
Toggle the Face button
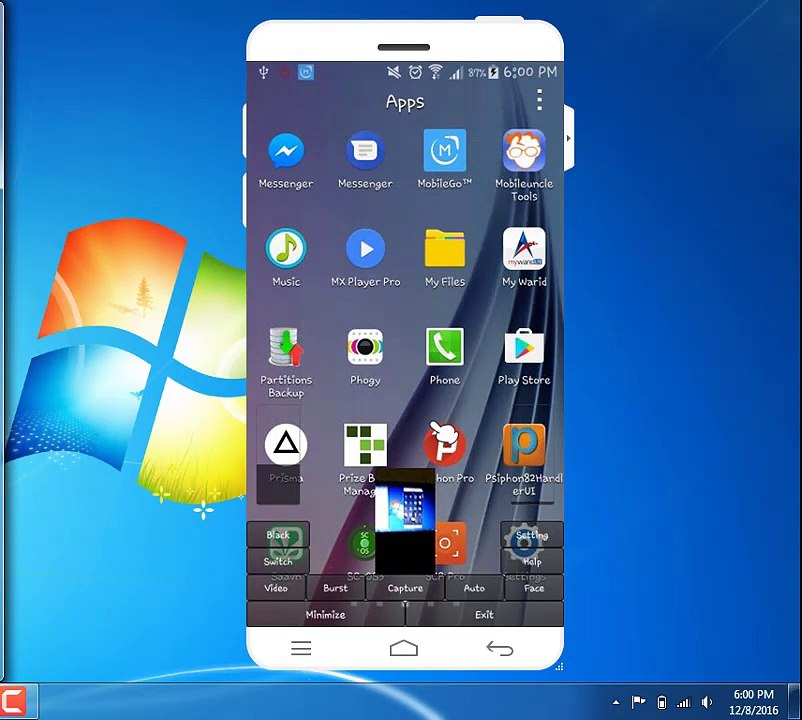coord(533,588)
